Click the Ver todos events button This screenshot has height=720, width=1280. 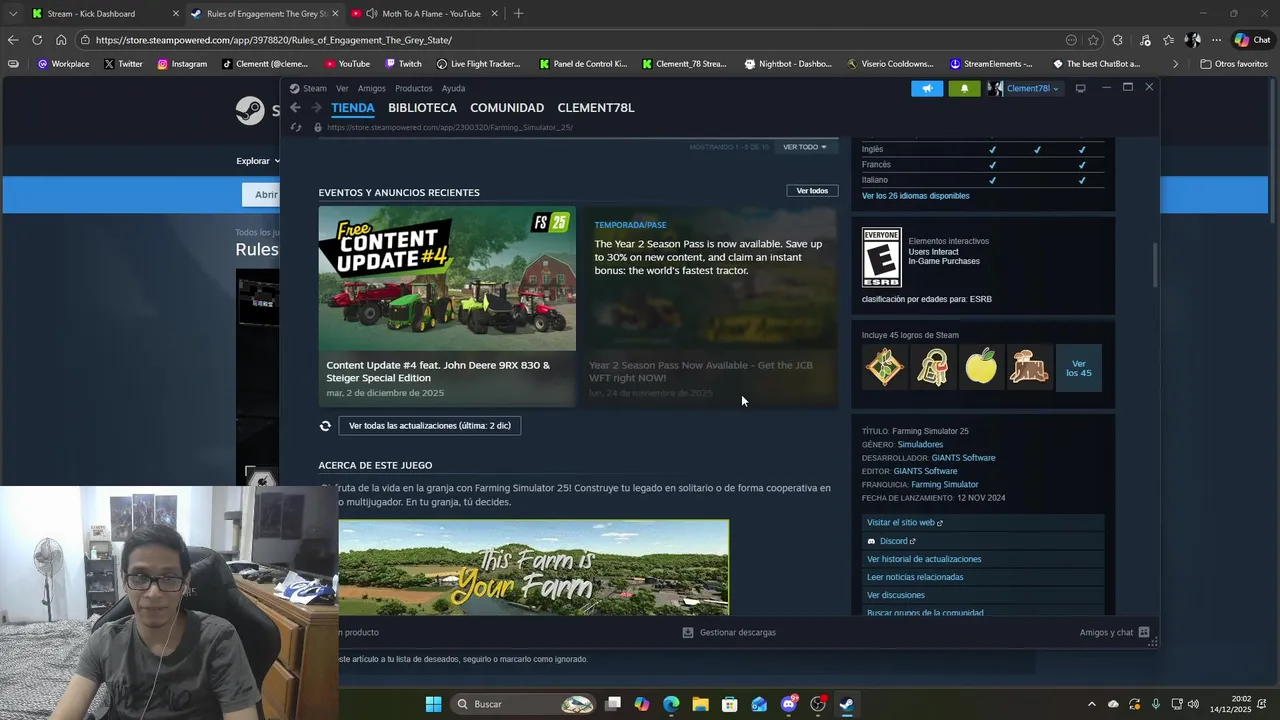[x=812, y=191]
